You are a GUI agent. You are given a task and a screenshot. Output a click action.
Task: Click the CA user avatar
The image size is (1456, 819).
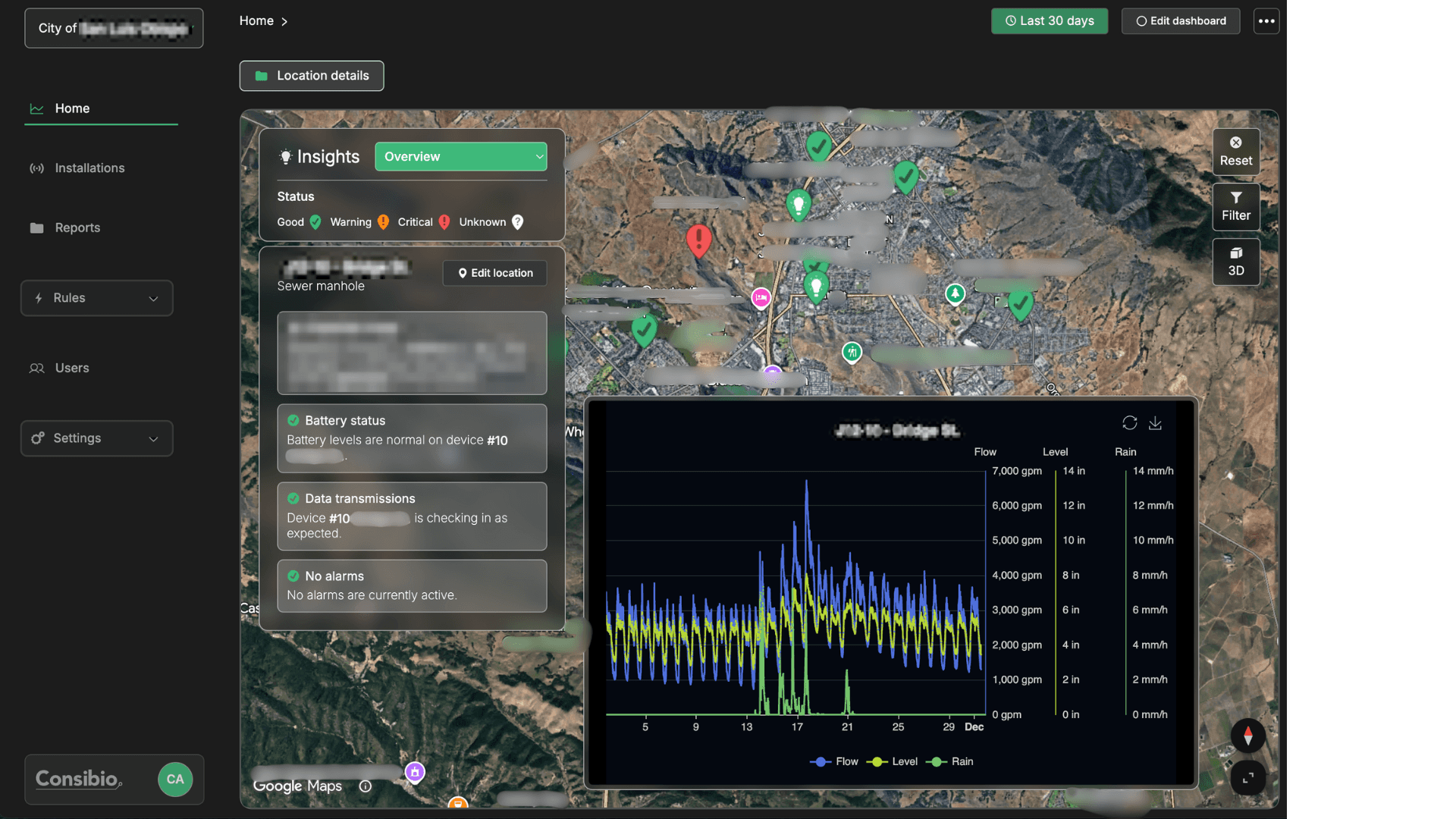pos(175,779)
